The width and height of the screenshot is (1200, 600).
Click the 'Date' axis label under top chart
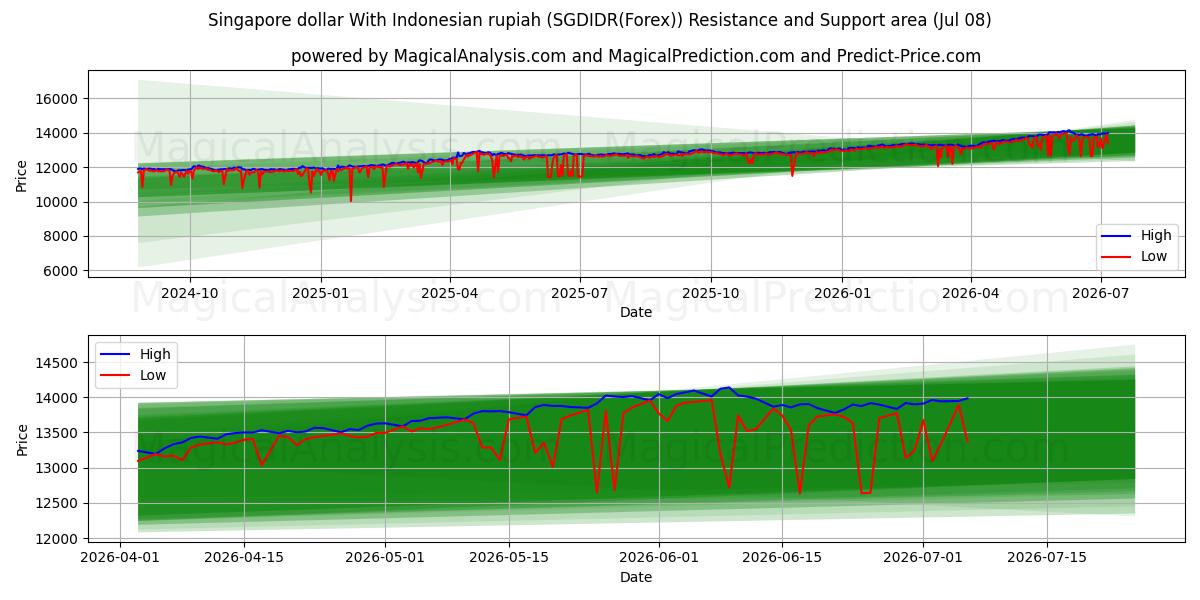point(636,313)
